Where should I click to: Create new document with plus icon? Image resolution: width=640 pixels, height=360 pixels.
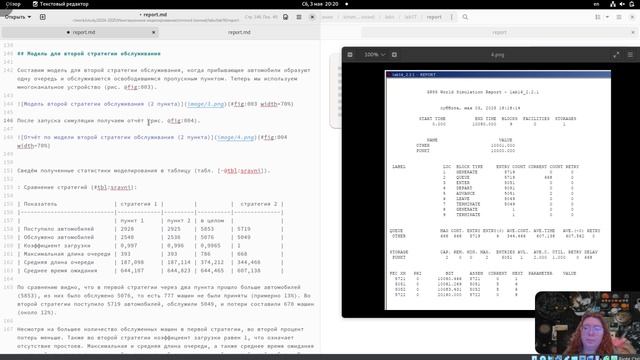coord(42,17)
